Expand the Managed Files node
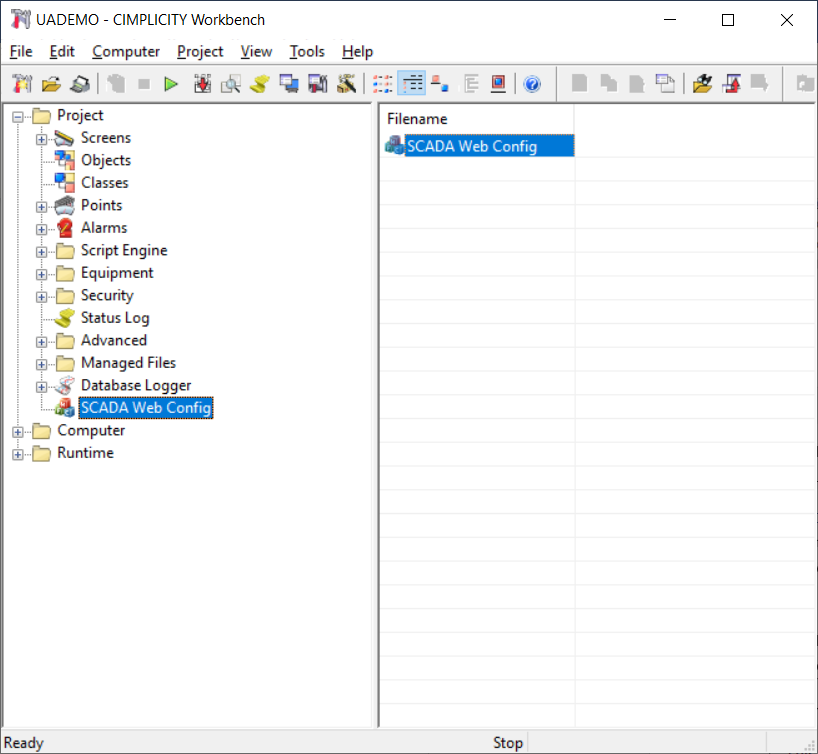Viewport: 818px width, 754px height. pyautogui.click(x=41, y=364)
